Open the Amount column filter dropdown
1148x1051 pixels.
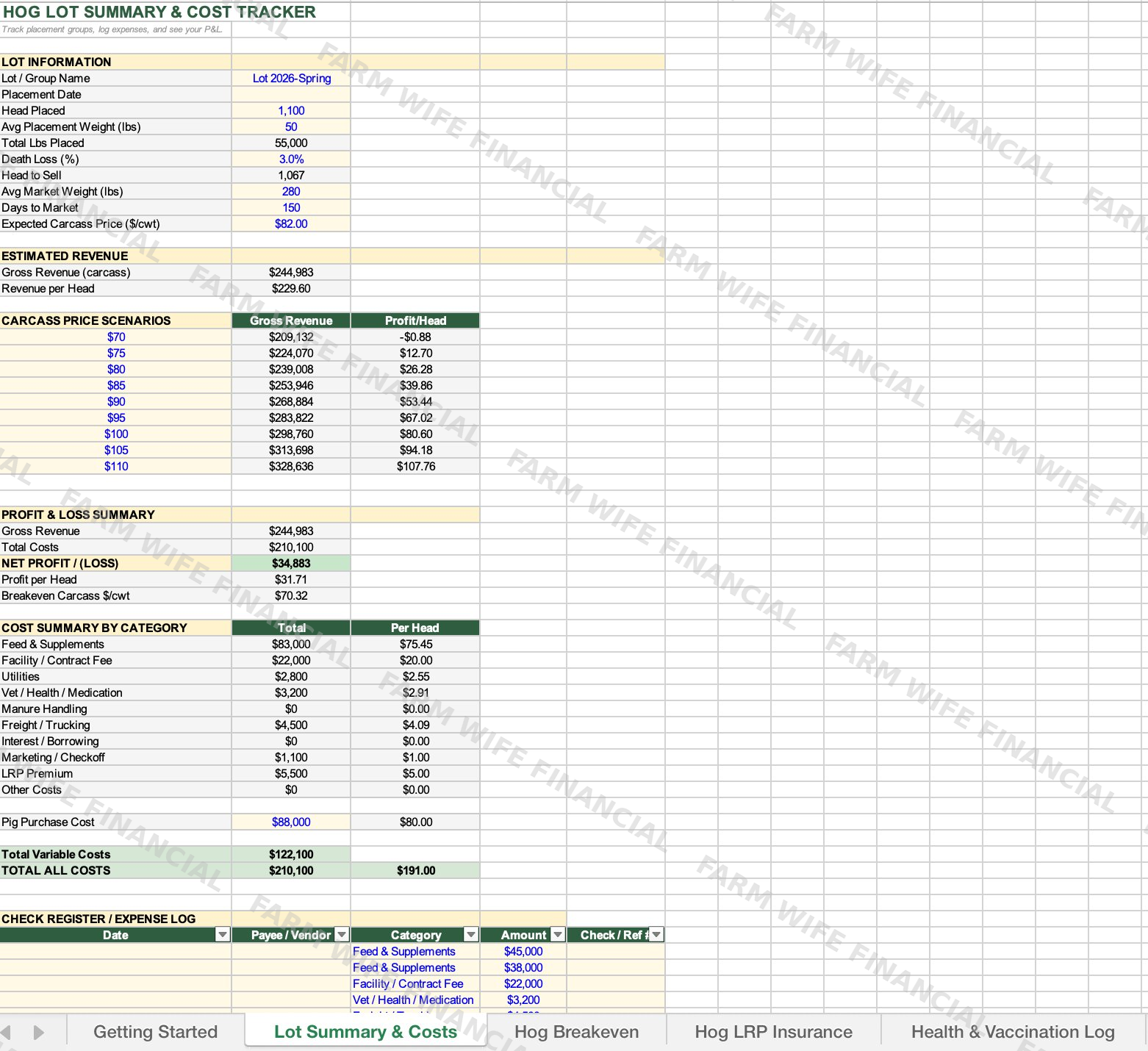point(558,935)
